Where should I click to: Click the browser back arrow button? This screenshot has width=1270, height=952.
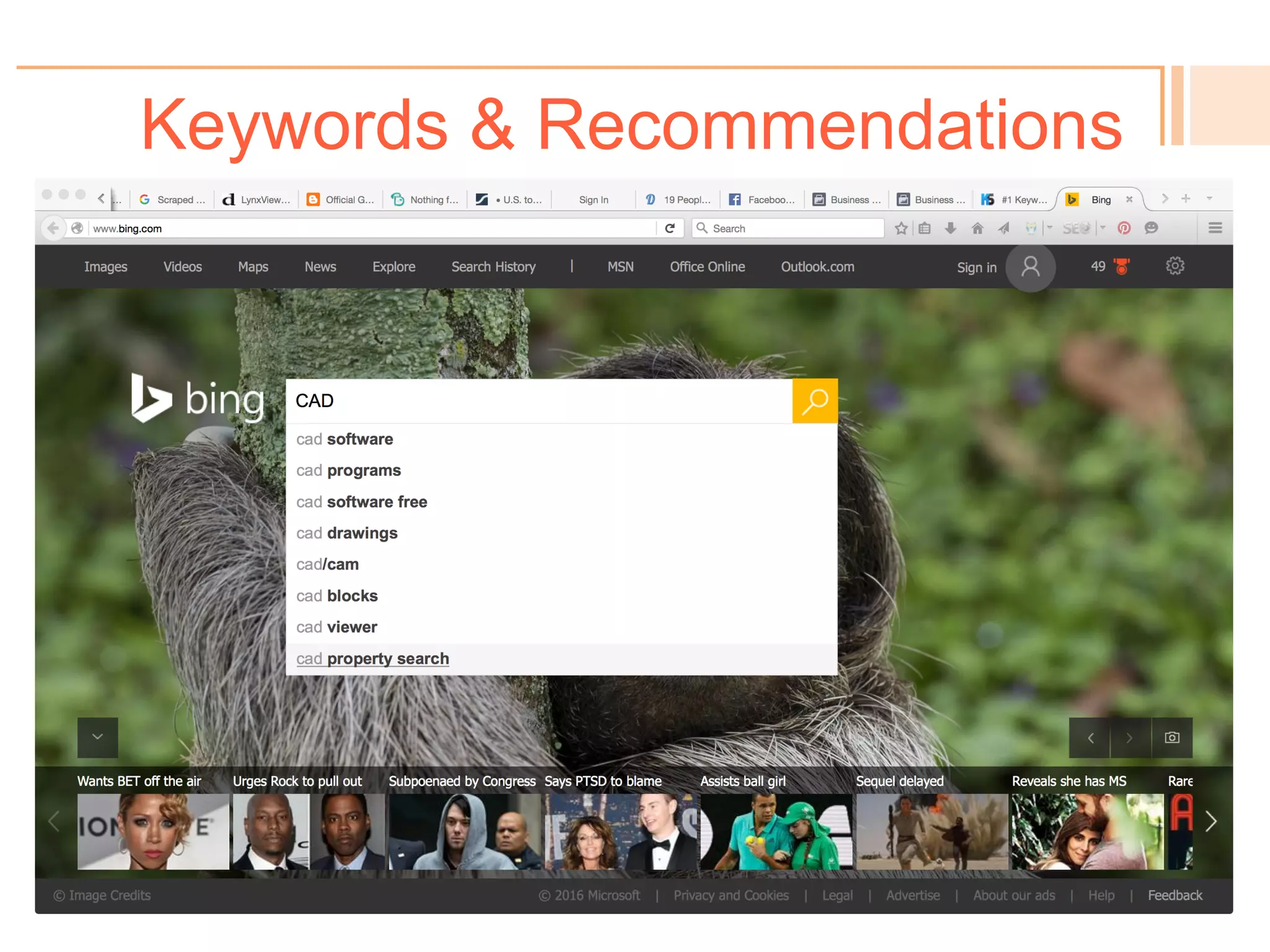point(53,228)
